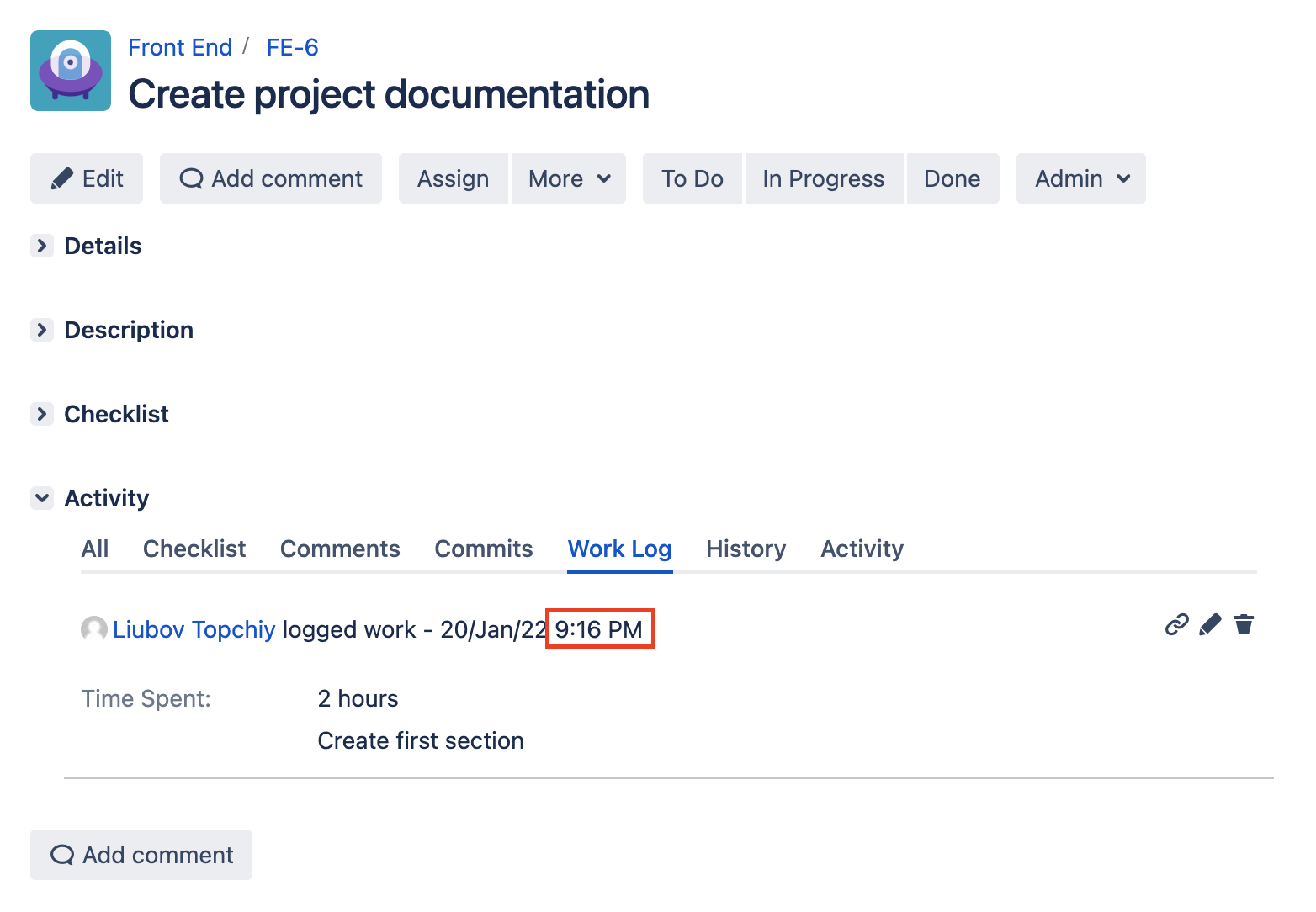The width and height of the screenshot is (1316, 912).
Task: Expand the Details section
Action: point(42,246)
